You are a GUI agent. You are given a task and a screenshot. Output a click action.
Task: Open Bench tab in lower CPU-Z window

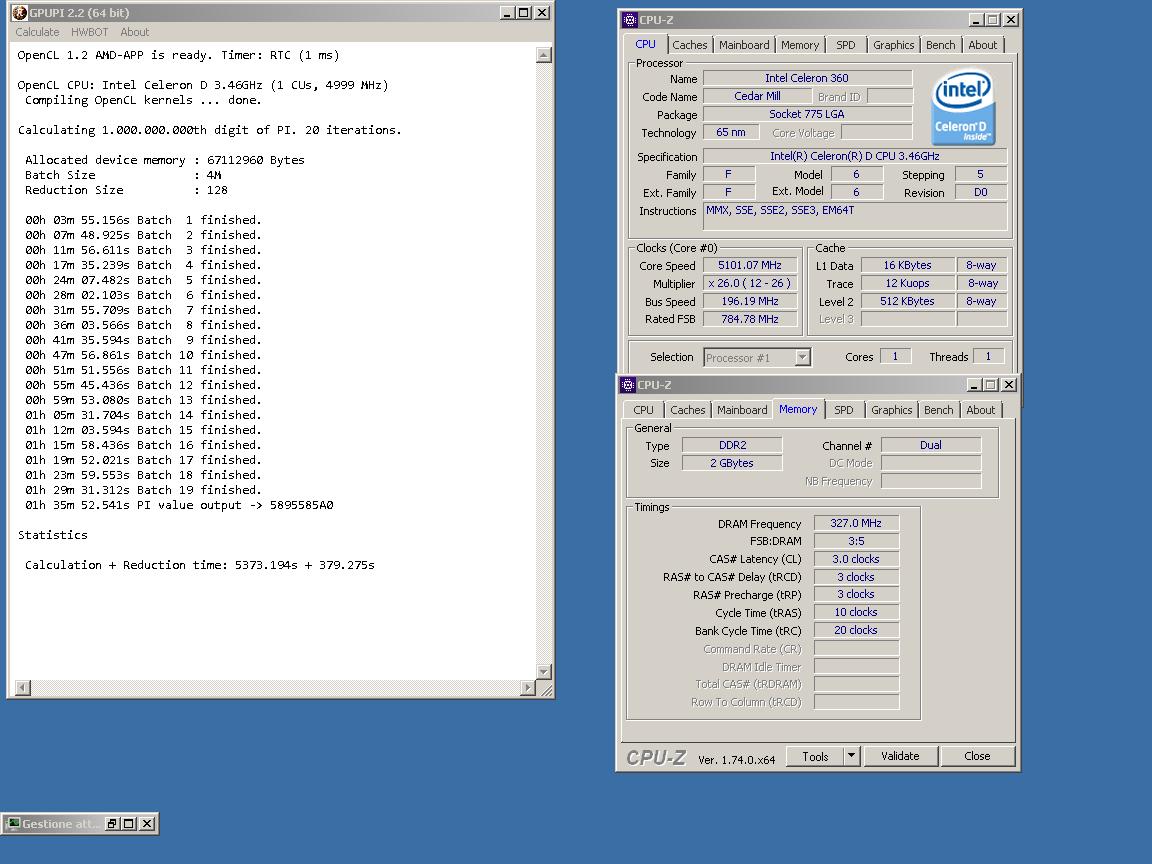click(x=938, y=410)
